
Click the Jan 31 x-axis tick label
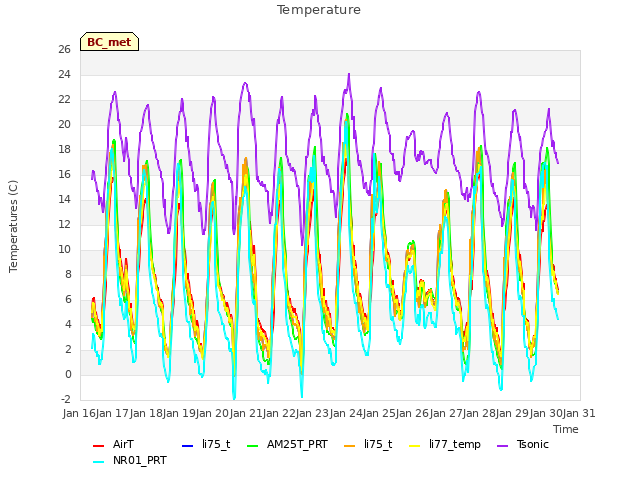point(579,413)
